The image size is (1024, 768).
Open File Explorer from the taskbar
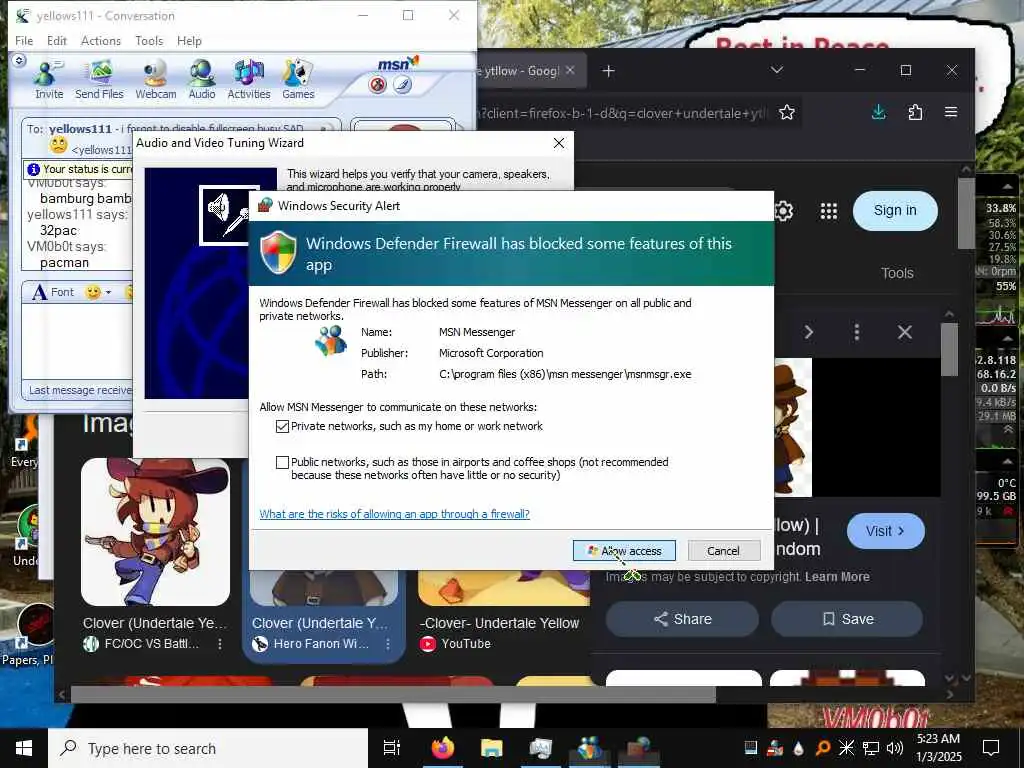tap(491, 748)
